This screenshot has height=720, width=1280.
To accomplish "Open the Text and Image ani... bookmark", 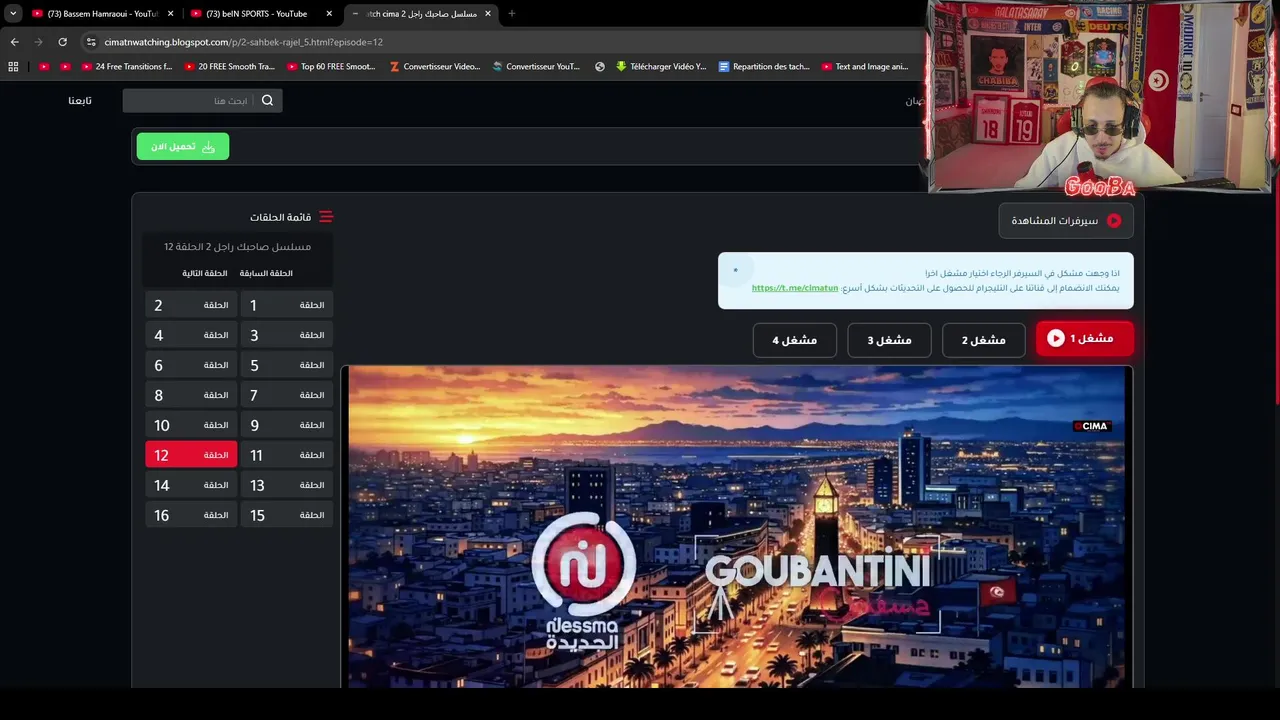I will [x=865, y=67].
